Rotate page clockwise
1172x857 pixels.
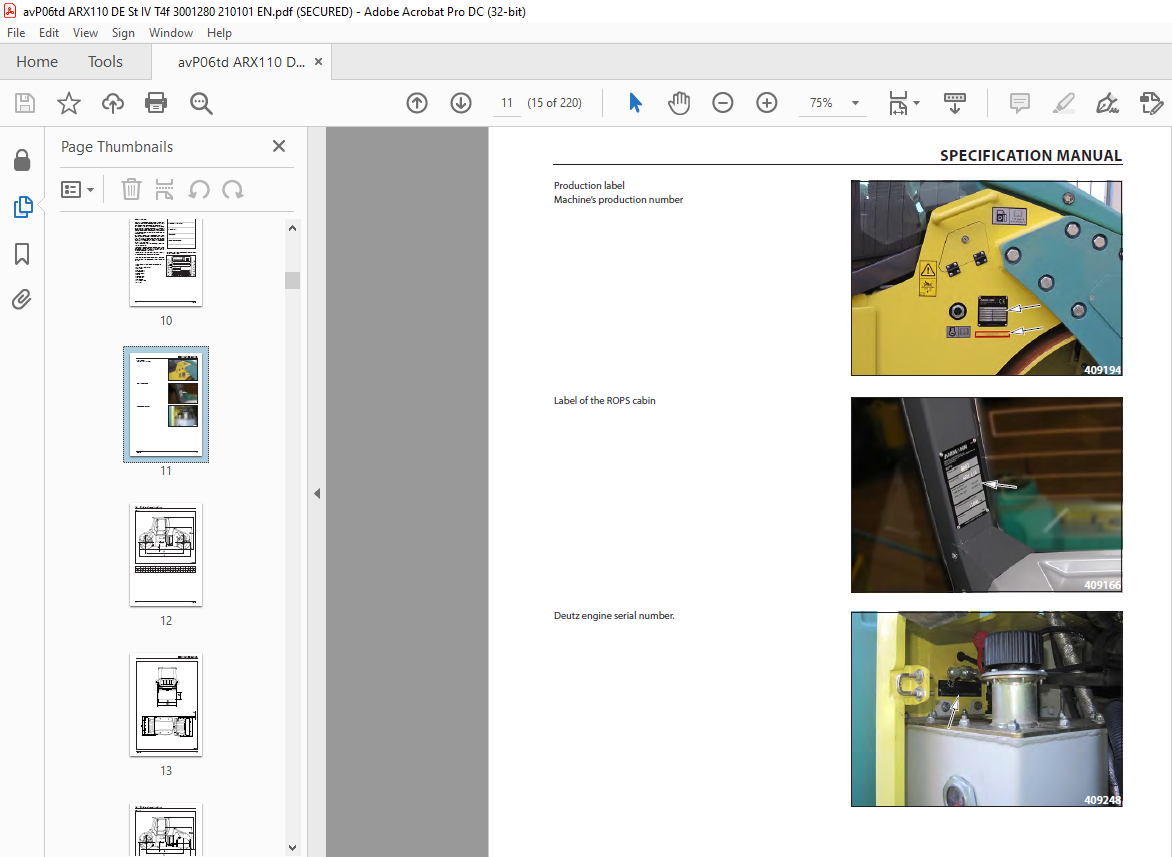232,190
